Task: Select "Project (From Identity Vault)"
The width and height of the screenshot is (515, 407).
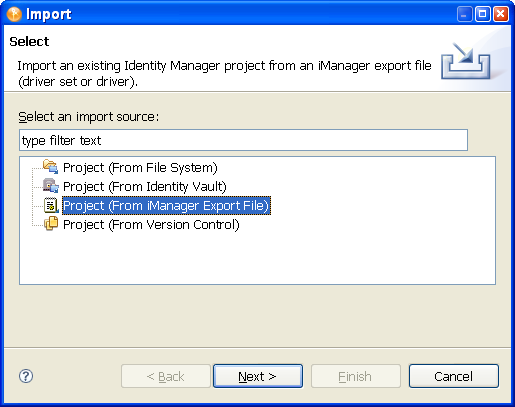Action: pyautogui.click(x=145, y=186)
